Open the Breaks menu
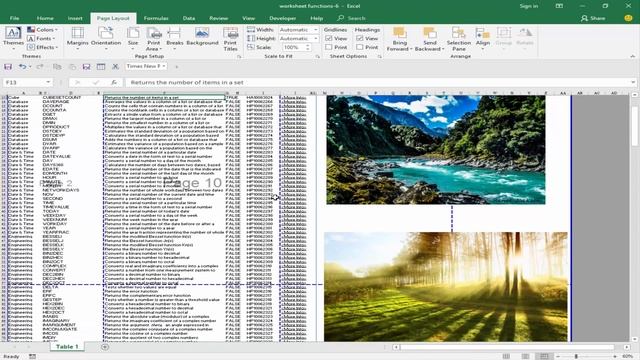This screenshot has height=360, width=640. click(x=175, y=38)
